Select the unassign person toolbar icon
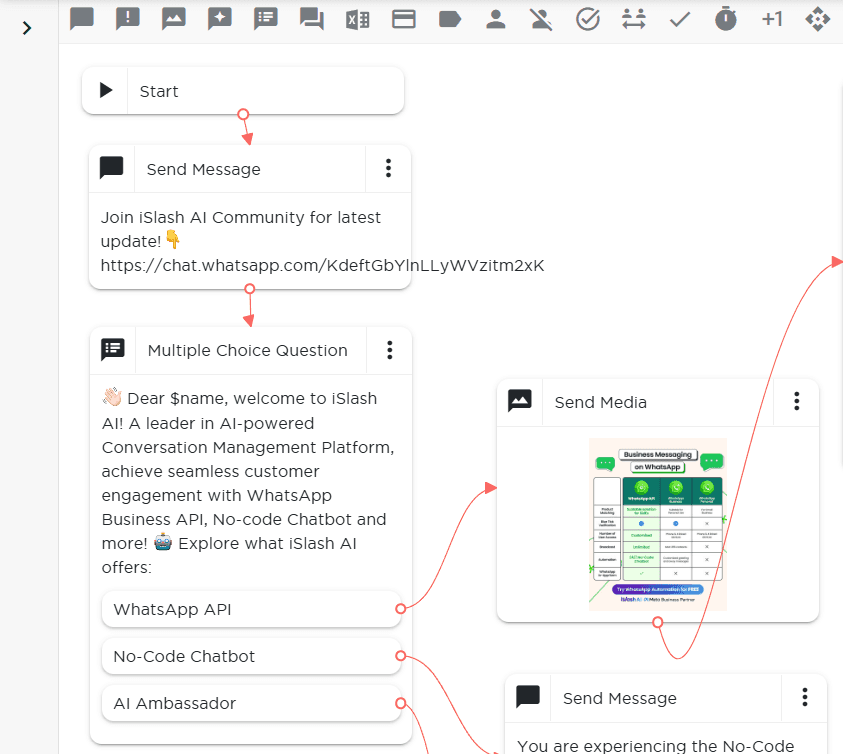Image resolution: width=843 pixels, height=754 pixels. tap(541, 19)
